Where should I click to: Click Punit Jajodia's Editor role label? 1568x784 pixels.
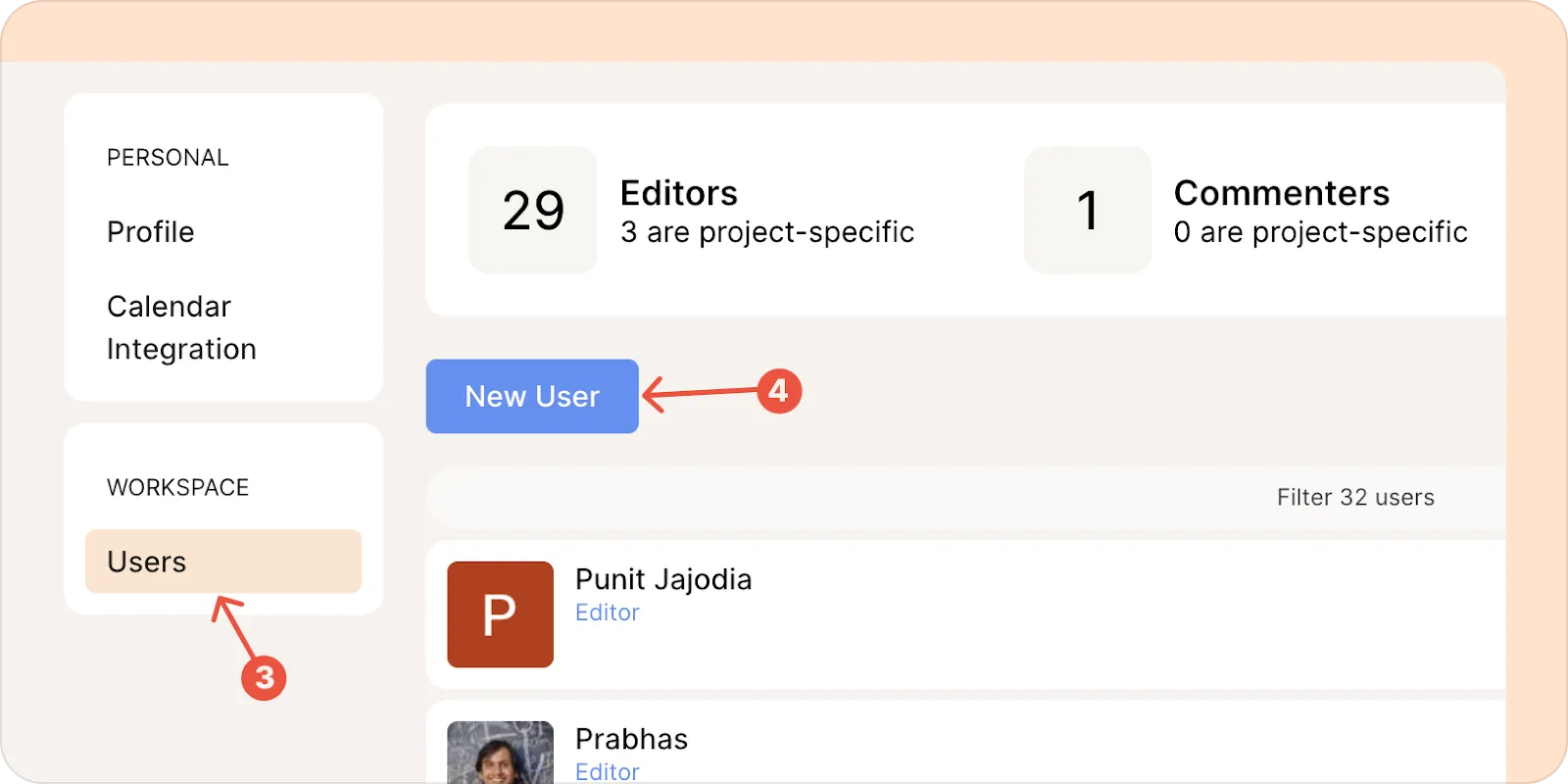pyautogui.click(x=608, y=612)
